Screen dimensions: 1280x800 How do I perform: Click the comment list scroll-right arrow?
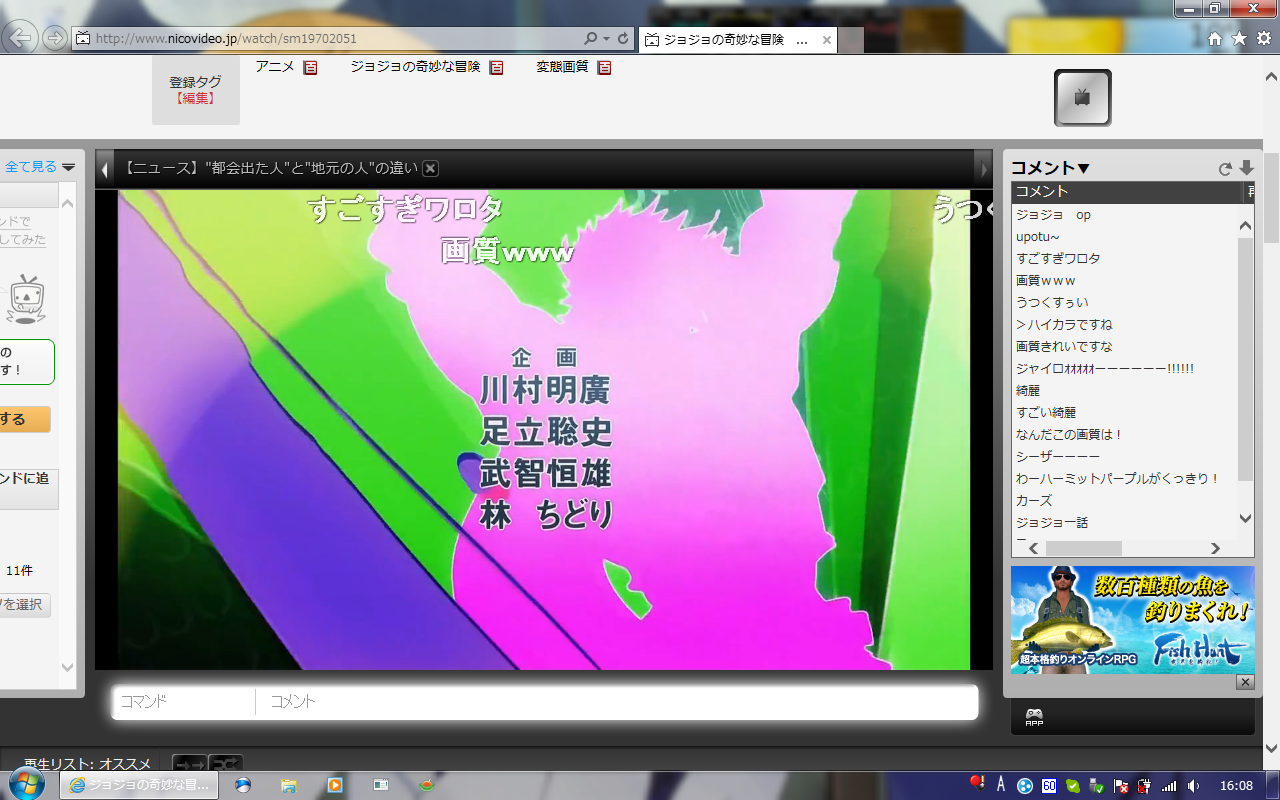[x=1215, y=548]
